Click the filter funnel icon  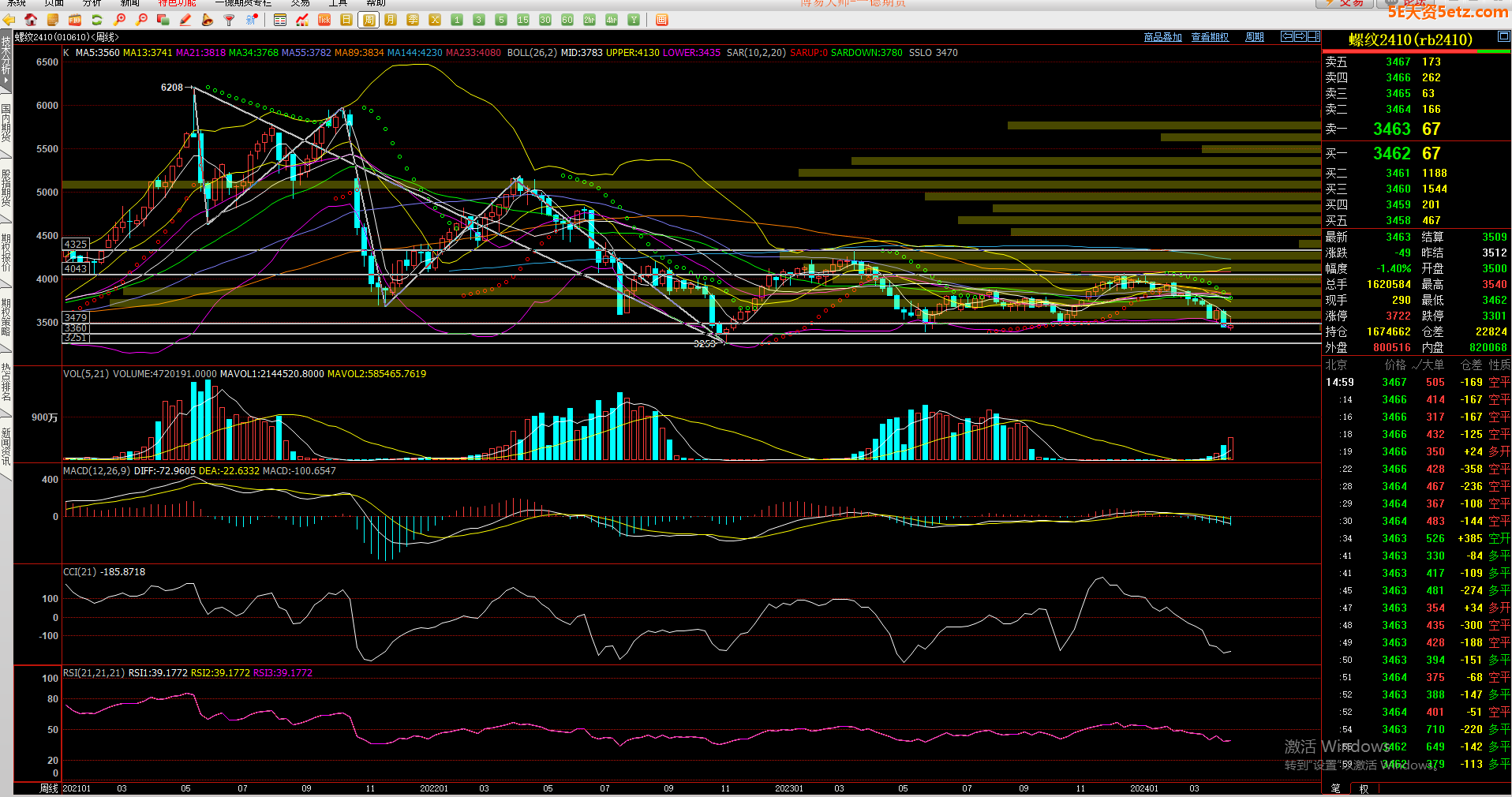pyautogui.click(x=230, y=20)
